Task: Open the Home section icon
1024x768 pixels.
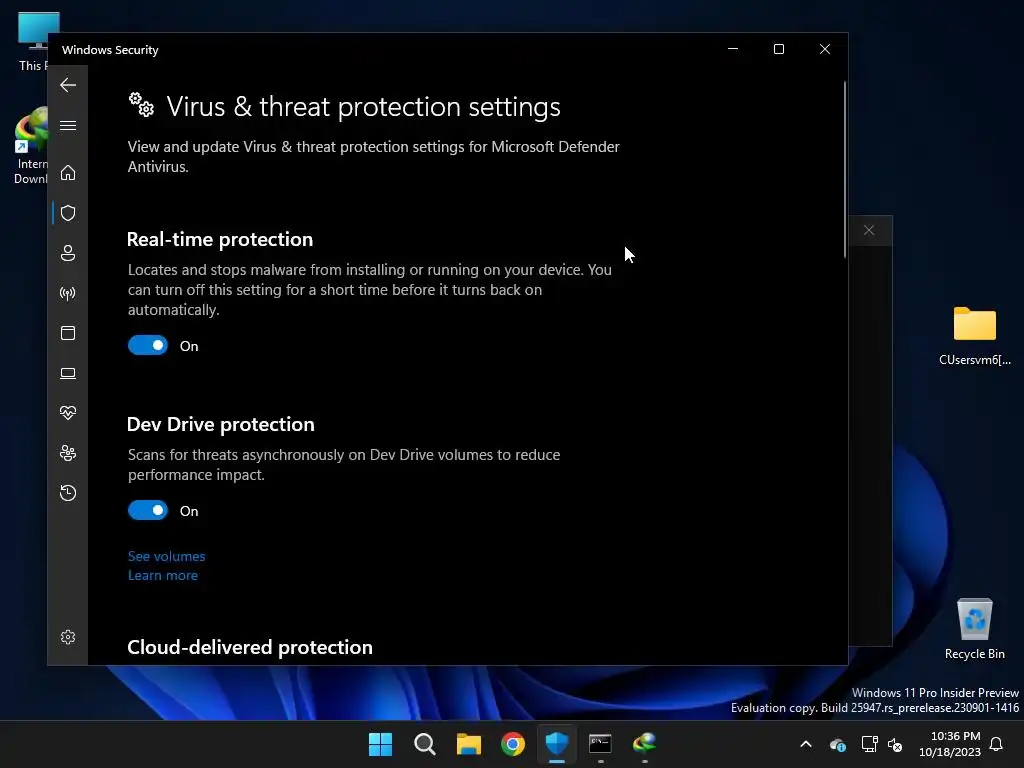Action: [x=68, y=173]
